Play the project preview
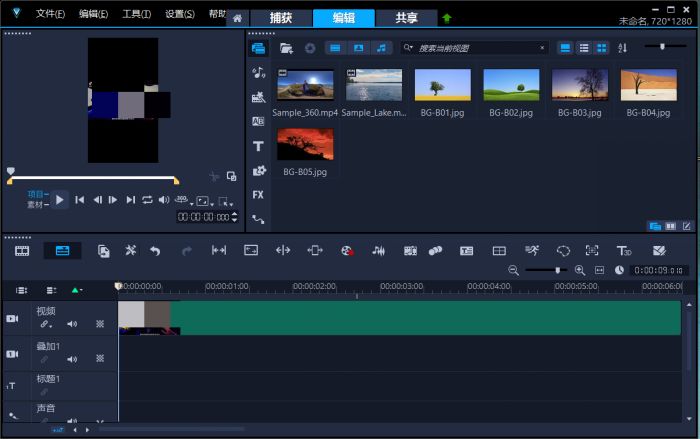This screenshot has width=700, height=439. click(59, 200)
